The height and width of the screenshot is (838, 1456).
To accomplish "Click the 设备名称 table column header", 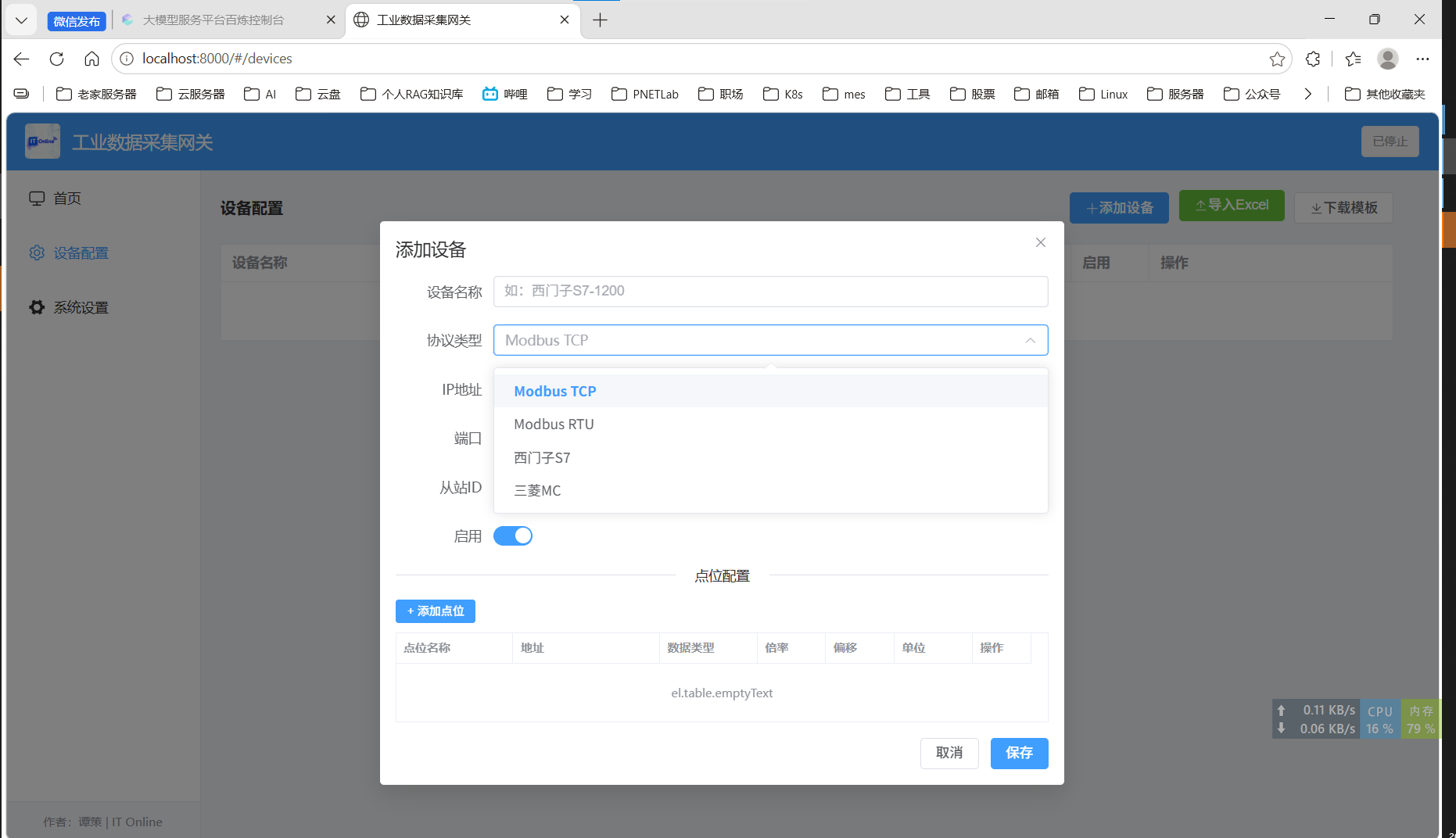I will point(260,263).
